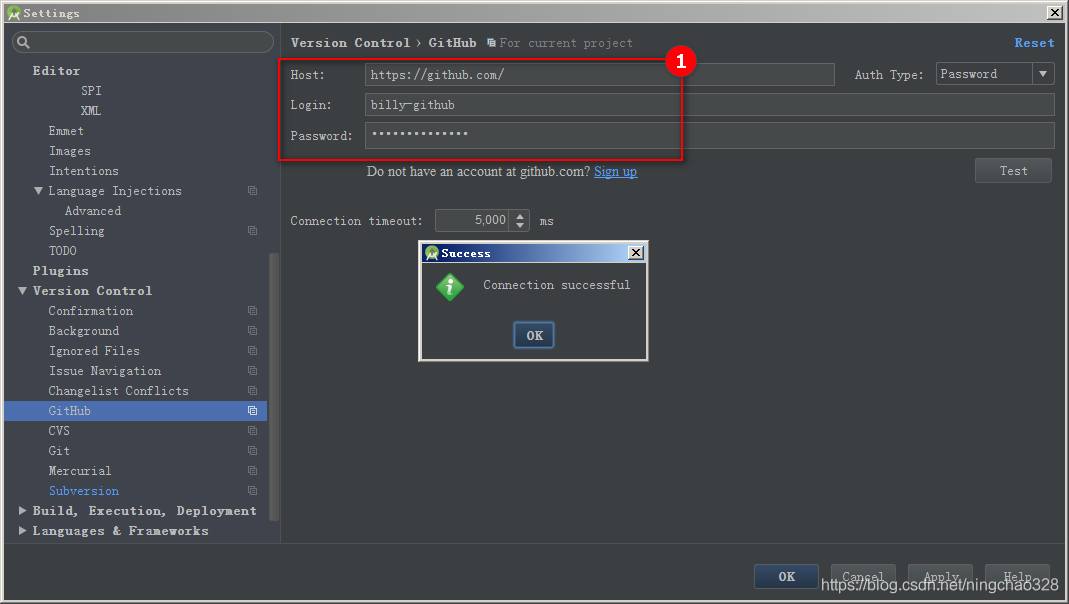Screen dimensions: 1069x604
Task: Click the Cancel button in Settings
Action: [862, 577]
